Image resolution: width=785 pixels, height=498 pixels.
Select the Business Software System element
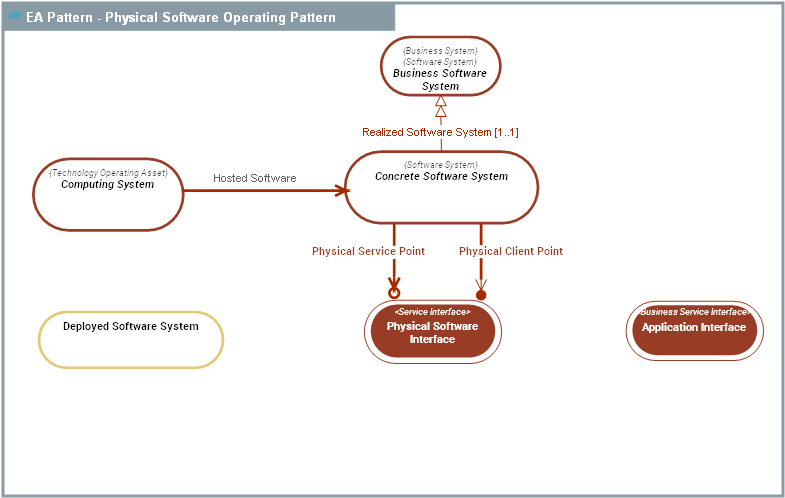(x=440, y=79)
